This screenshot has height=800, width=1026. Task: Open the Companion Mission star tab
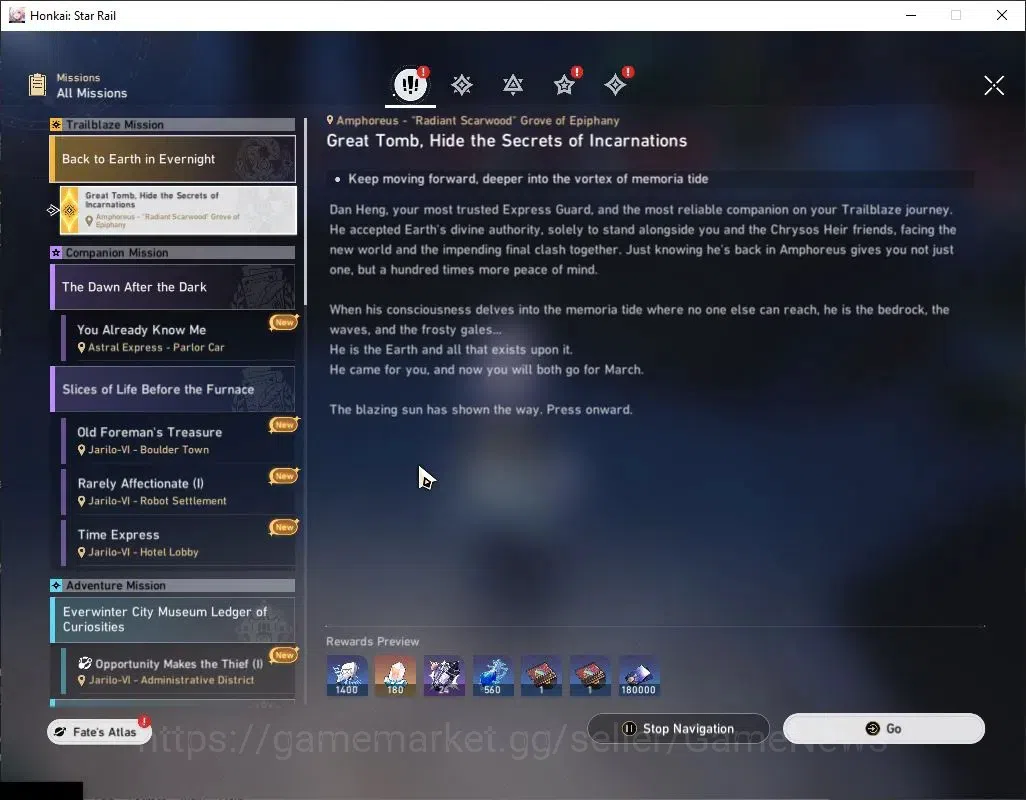click(564, 85)
